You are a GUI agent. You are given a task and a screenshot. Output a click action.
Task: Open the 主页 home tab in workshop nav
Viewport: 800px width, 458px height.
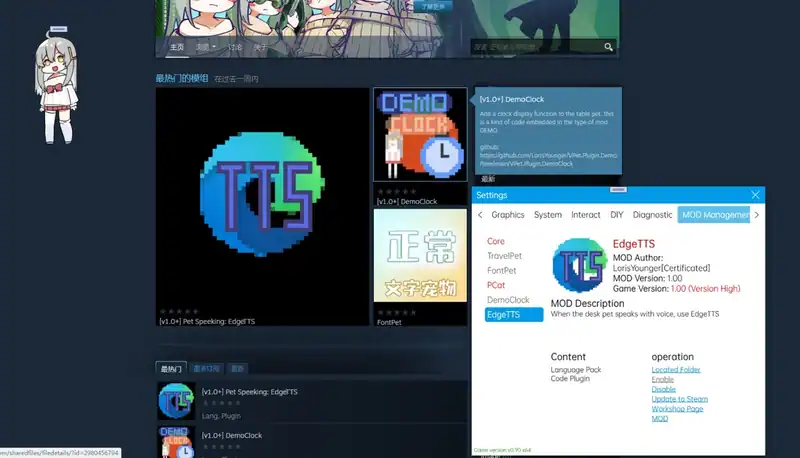click(177, 47)
